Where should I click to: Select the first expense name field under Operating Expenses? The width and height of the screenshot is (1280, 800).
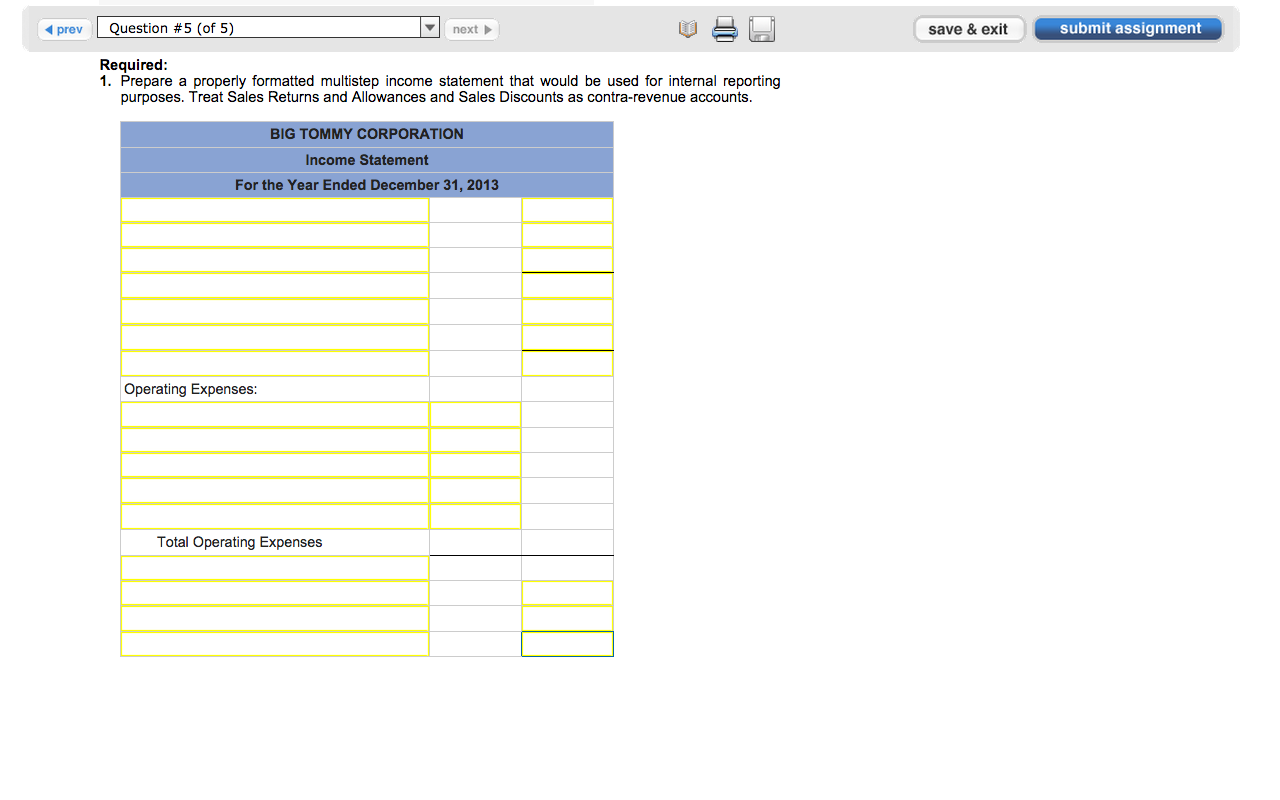tap(275, 415)
